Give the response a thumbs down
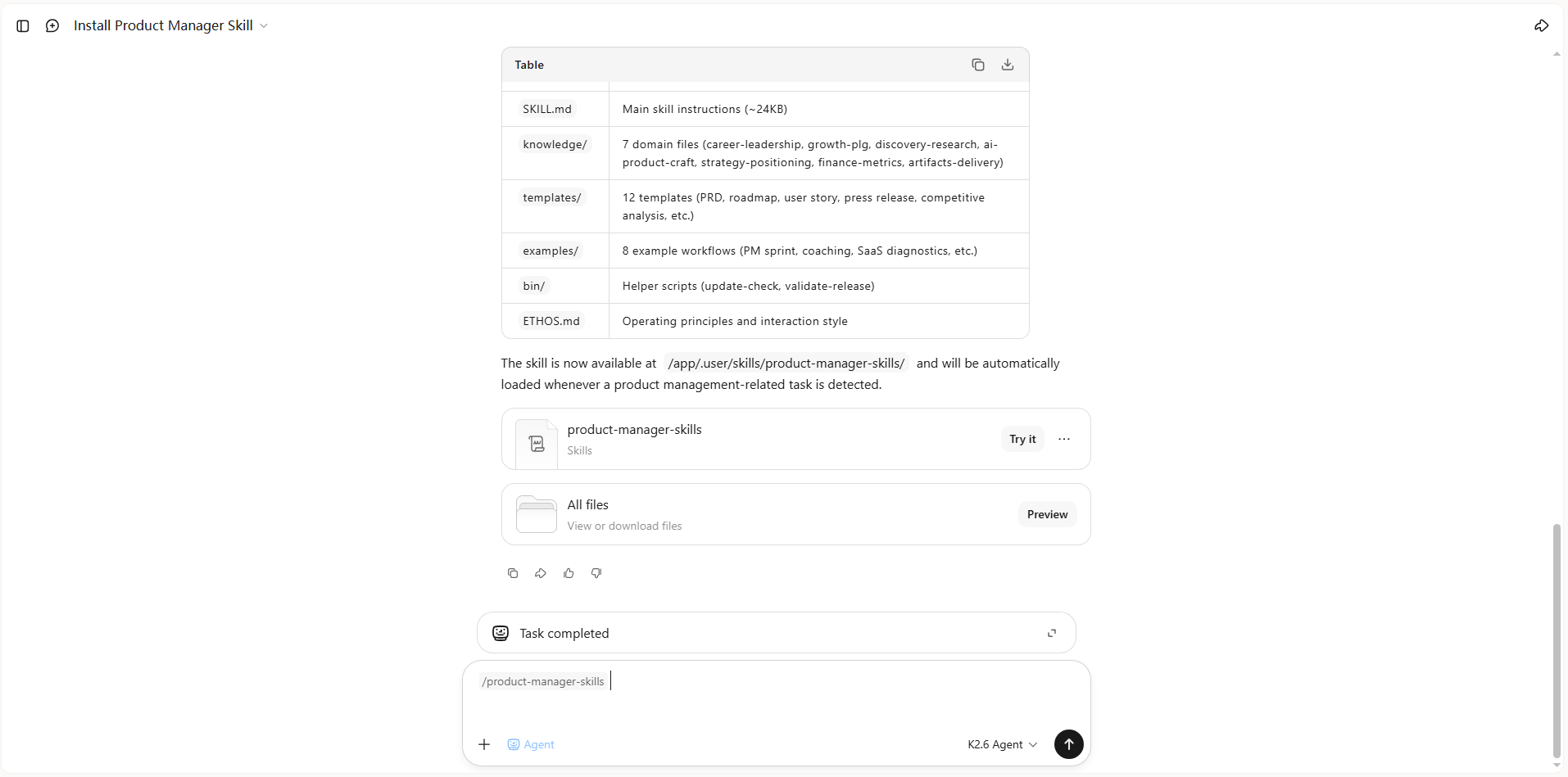The height and width of the screenshot is (777, 1568). [596, 573]
